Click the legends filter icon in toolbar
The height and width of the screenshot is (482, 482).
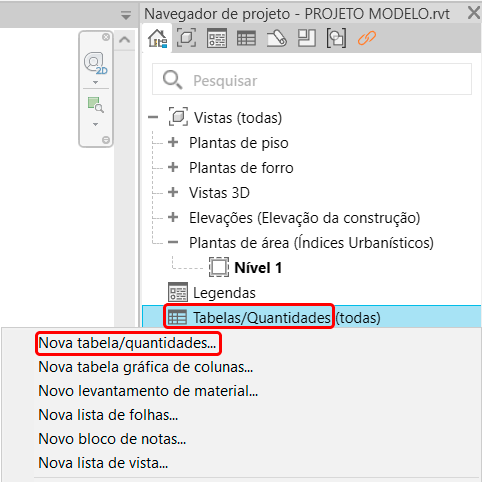(x=217, y=38)
